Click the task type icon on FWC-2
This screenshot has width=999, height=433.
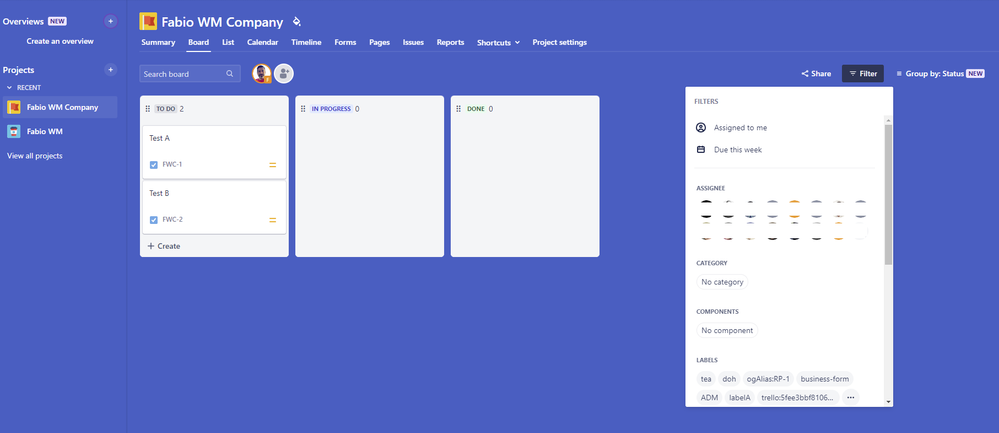tap(154, 220)
